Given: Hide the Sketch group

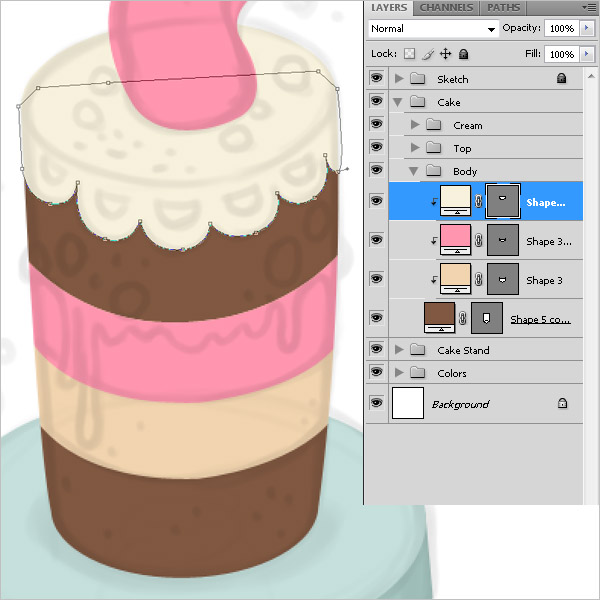Looking at the screenshot, I should click(x=377, y=78).
